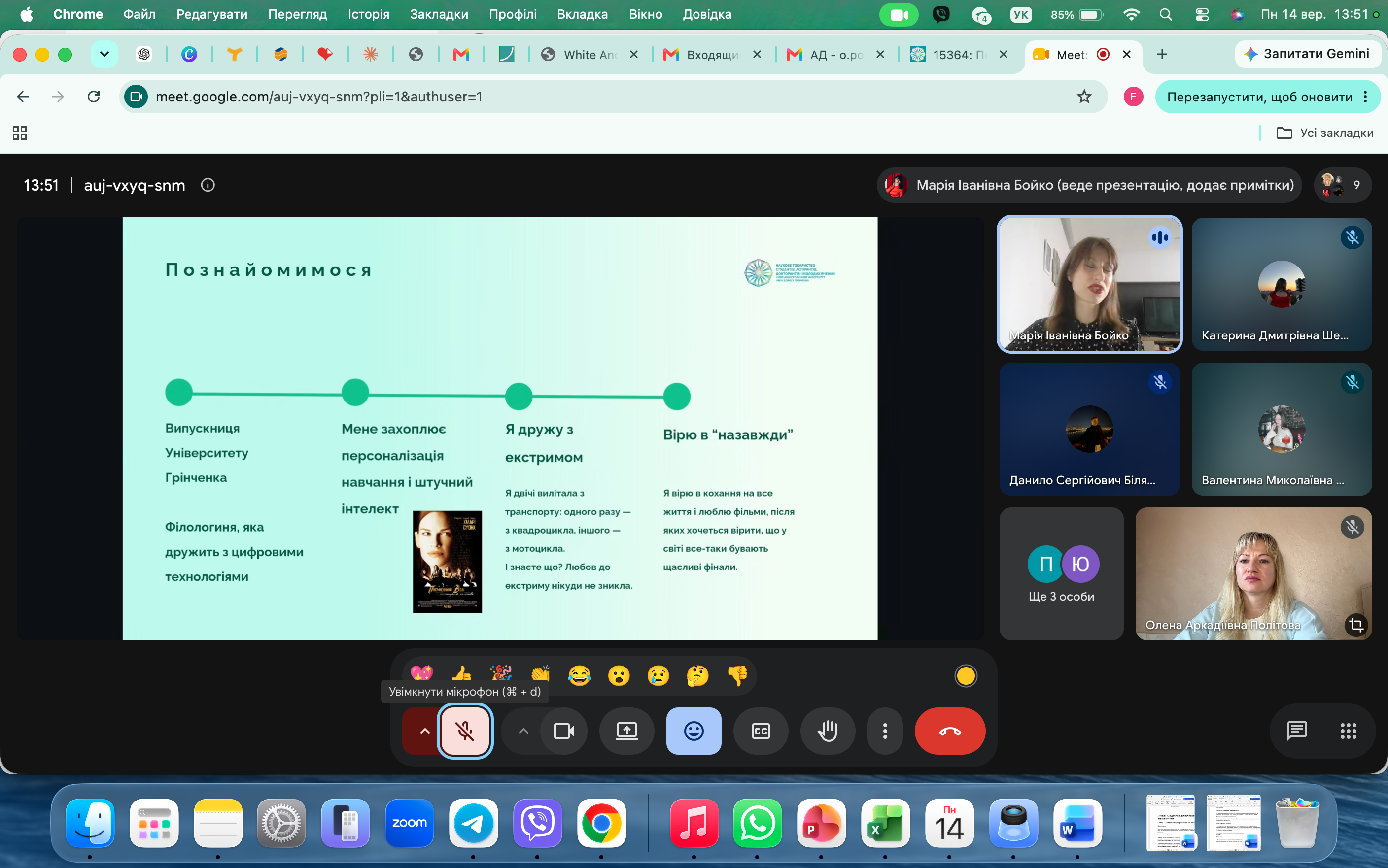Send the crying face reaction

(658, 676)
